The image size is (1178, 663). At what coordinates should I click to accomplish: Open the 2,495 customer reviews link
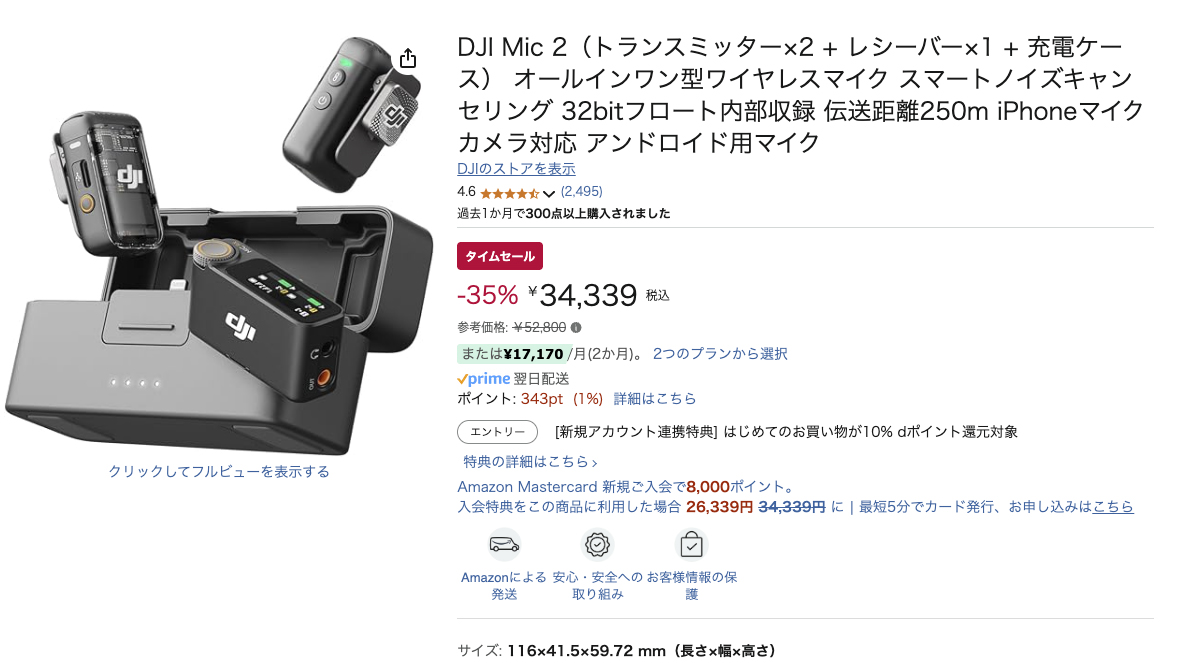pos(581,192)
